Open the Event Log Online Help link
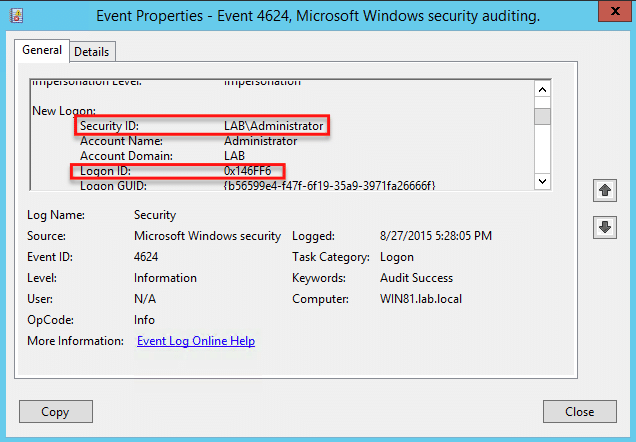Viewport: 636px width, 442px height. tap(196, 341)
